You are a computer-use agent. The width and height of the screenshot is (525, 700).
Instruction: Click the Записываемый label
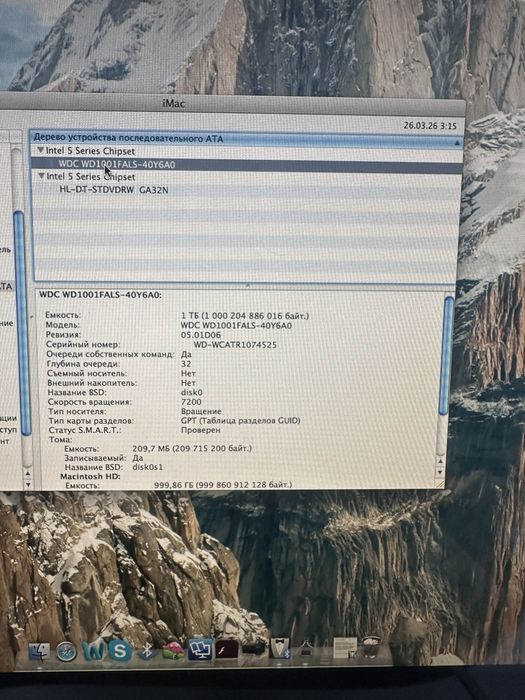96,458
